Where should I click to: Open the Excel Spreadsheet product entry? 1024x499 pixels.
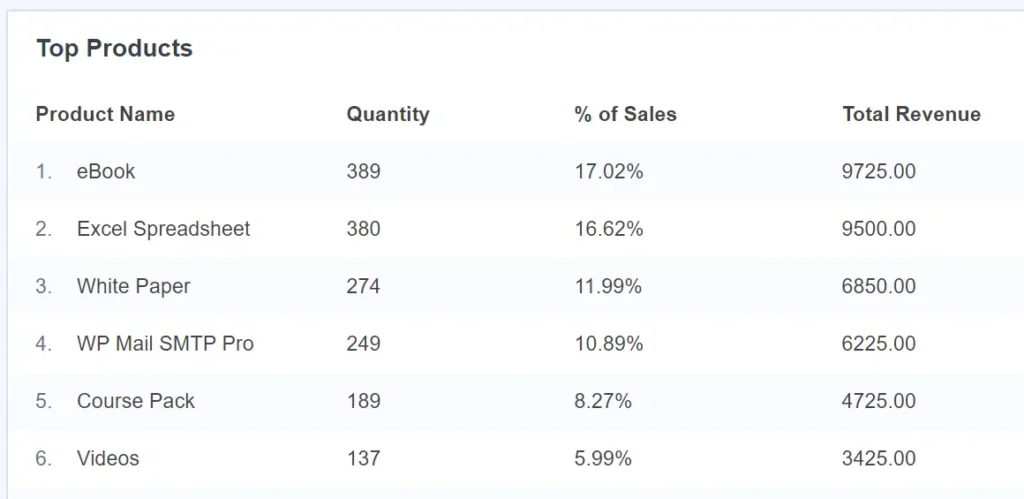pyautogui.click(x=163, y=229)
